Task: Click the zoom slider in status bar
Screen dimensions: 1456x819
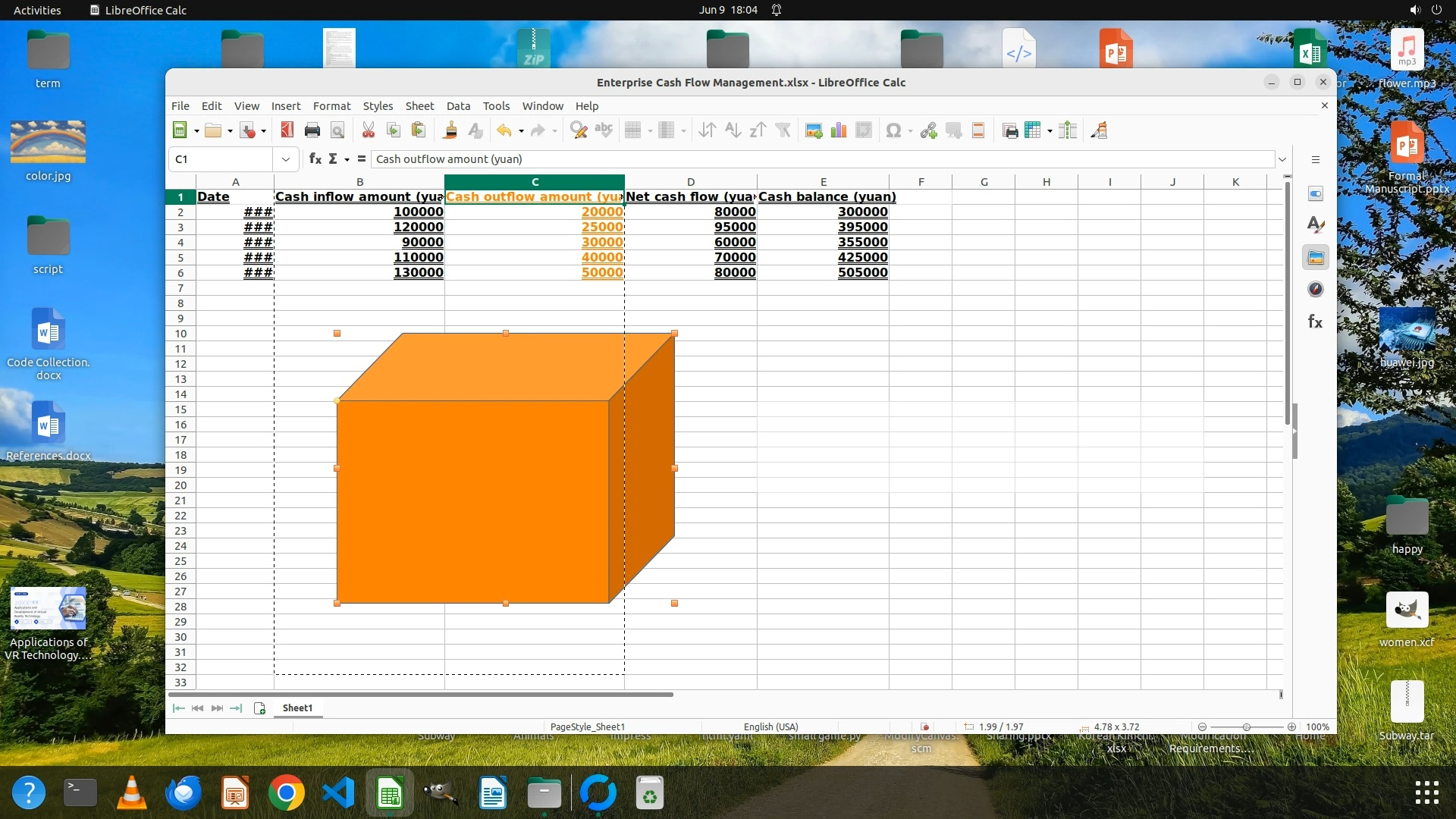Action: (x=1246, y=726)
